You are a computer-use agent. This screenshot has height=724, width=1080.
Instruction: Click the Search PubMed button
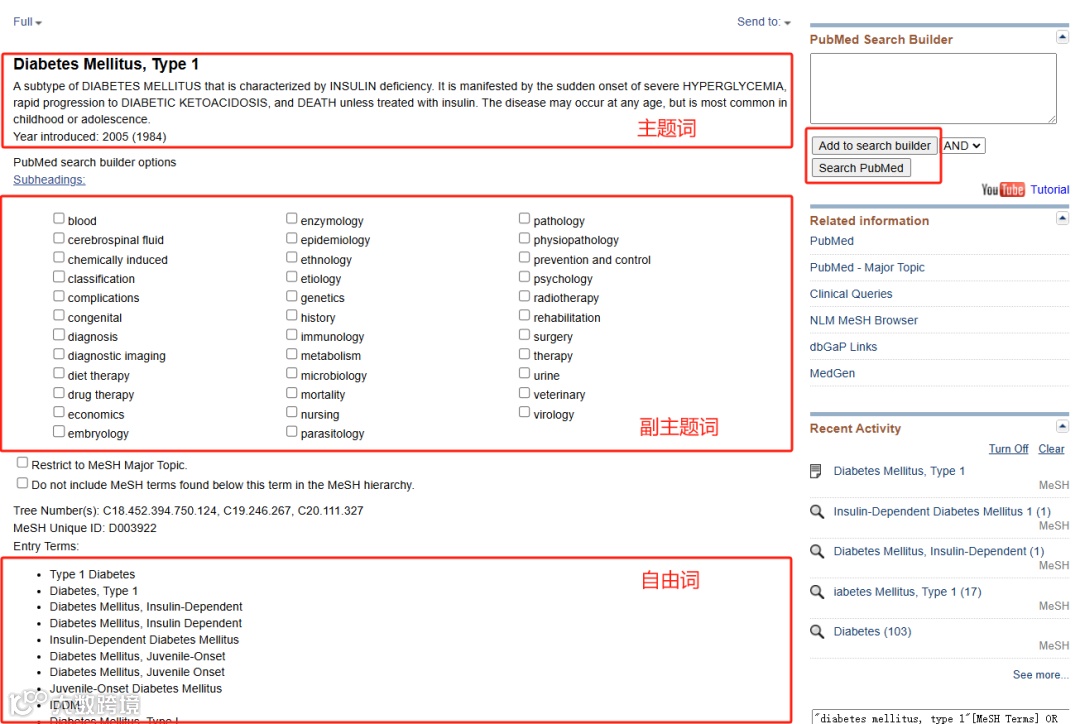click(861, 168)
